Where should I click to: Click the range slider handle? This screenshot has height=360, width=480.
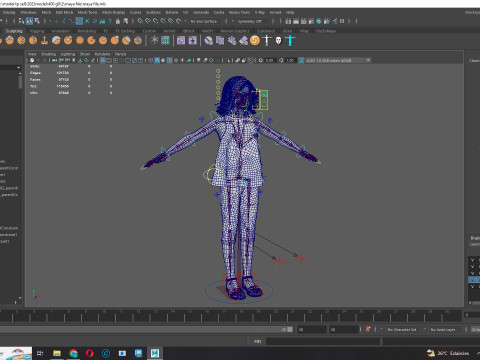coord(290,329)
